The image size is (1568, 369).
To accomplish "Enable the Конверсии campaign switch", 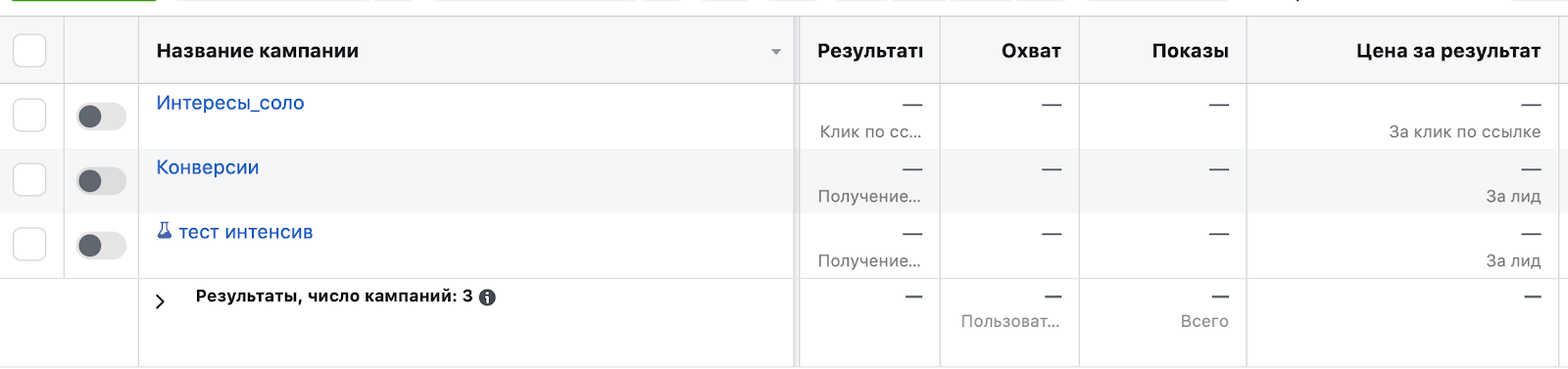I will click(102, 181).
